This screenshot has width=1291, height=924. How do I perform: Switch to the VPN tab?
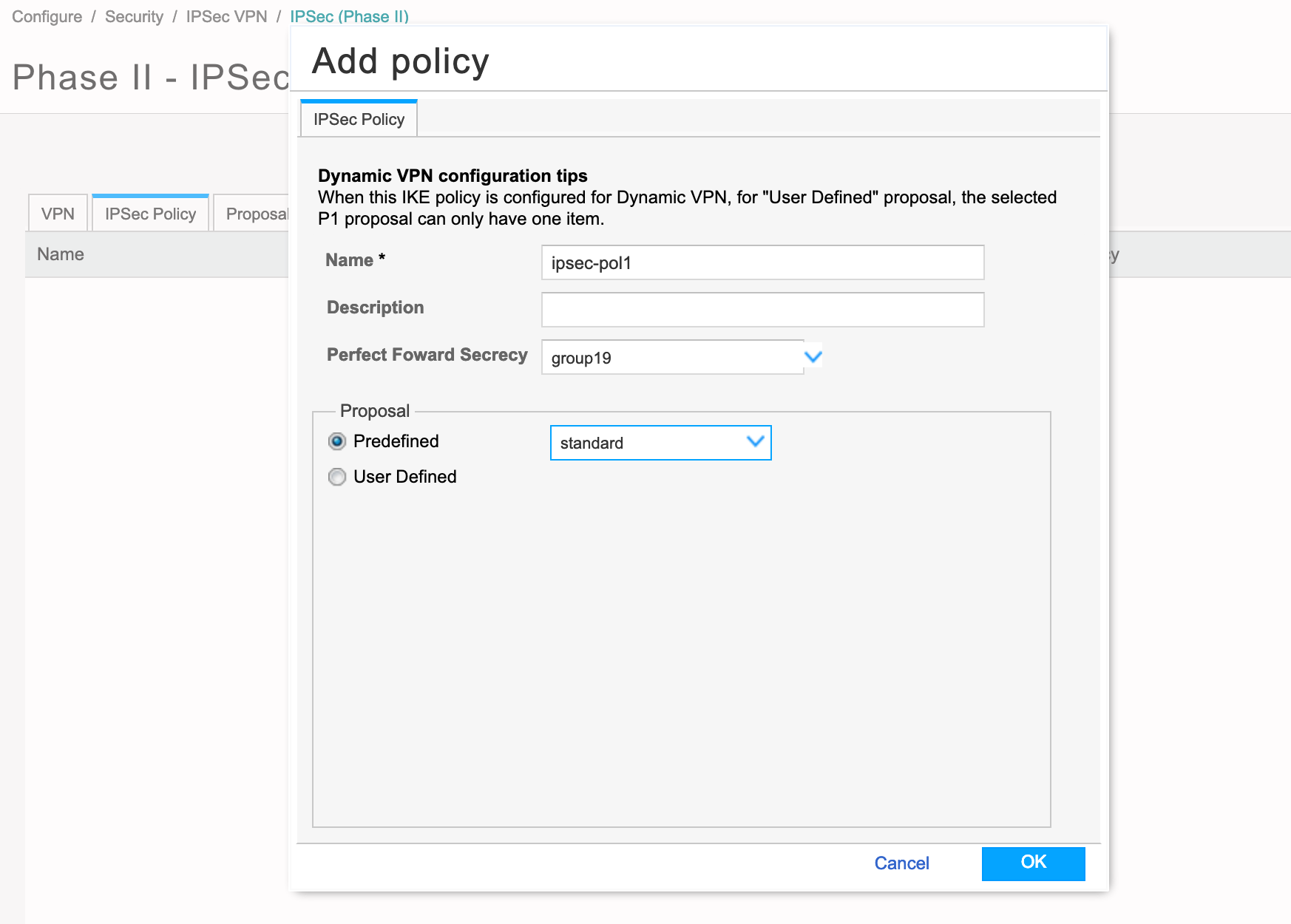pyautogui.click(x=57, y=213)
